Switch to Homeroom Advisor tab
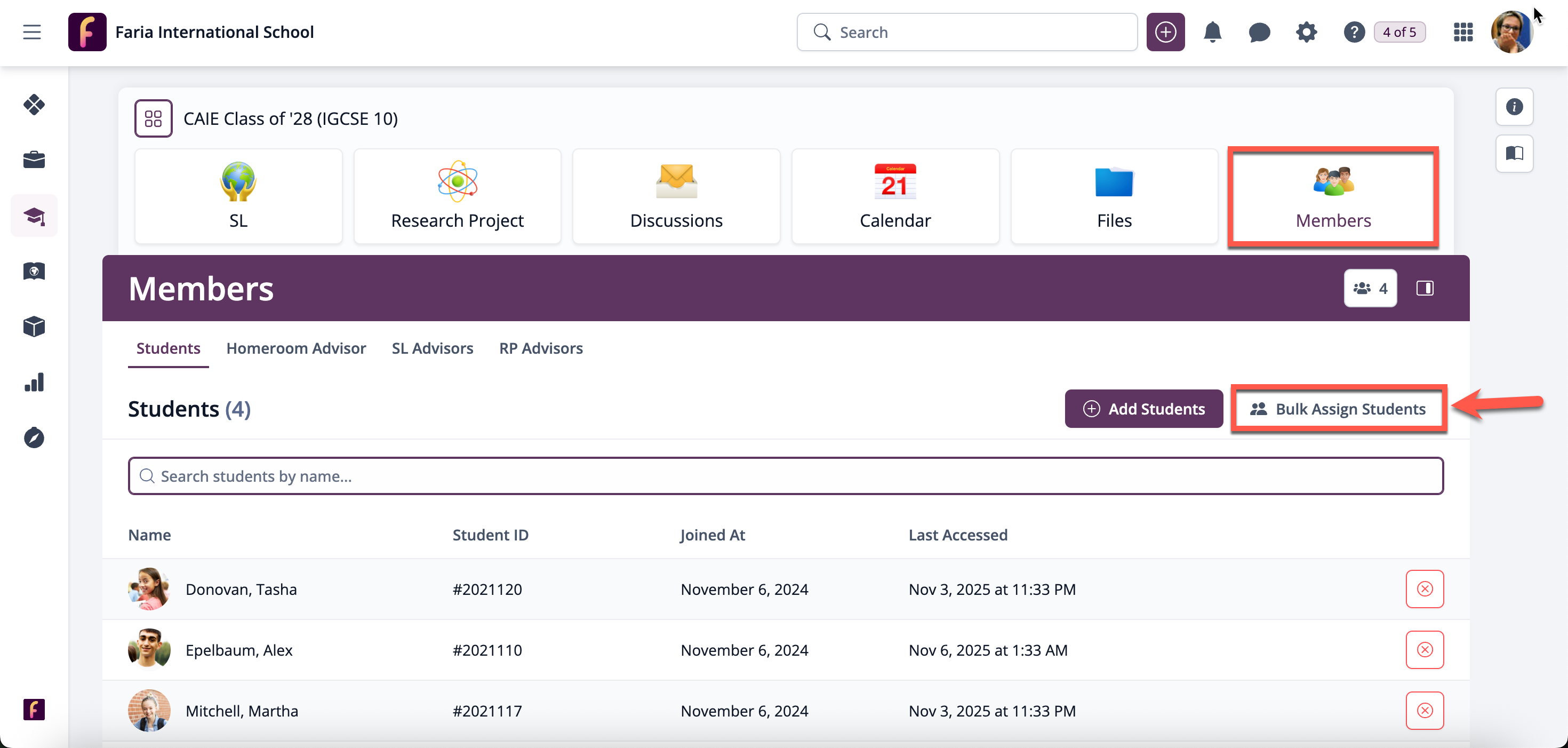The height and width of the screenshot is (748, 1568). tap(296, 348)
